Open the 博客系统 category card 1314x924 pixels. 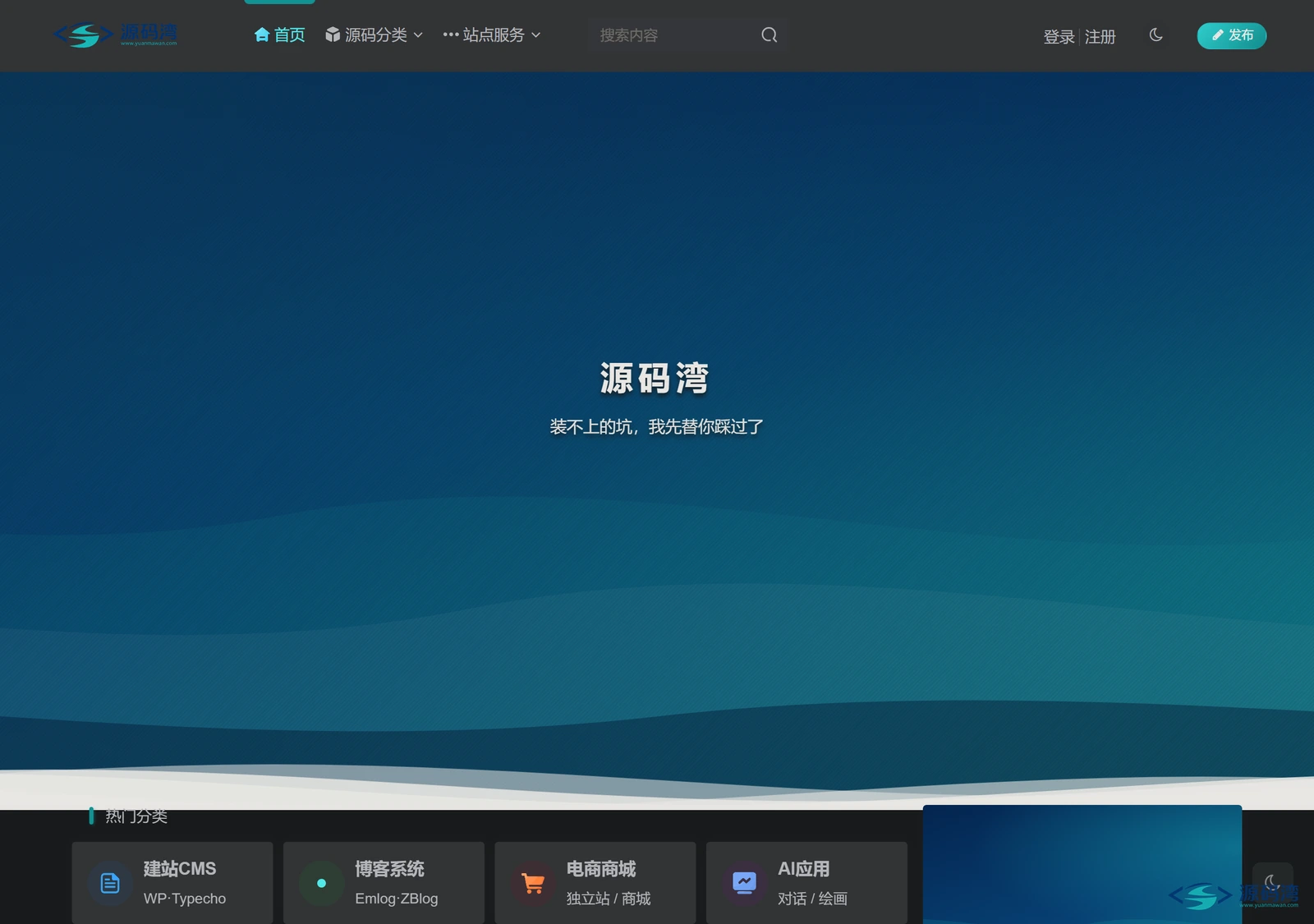click(x=384, y=883)
